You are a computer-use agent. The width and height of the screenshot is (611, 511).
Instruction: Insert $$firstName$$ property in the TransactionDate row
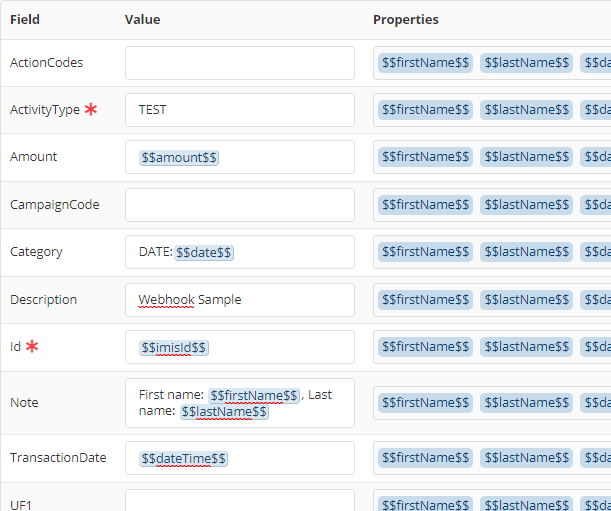(x=425, y=458)
